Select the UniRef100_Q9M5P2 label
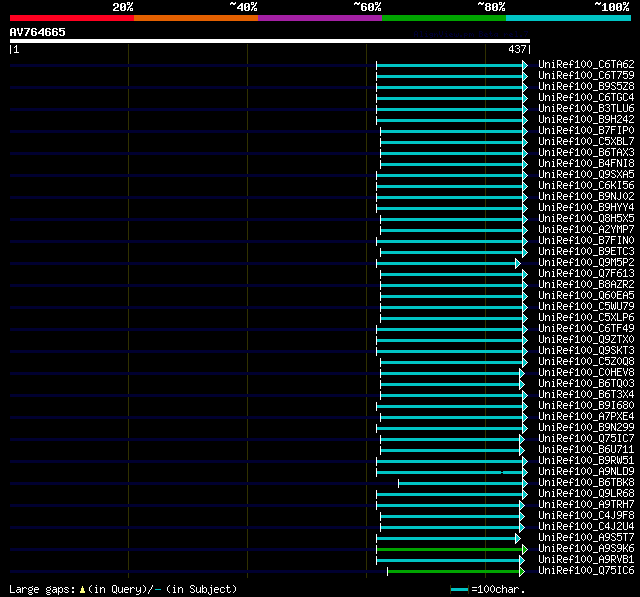 click(586, 263)
